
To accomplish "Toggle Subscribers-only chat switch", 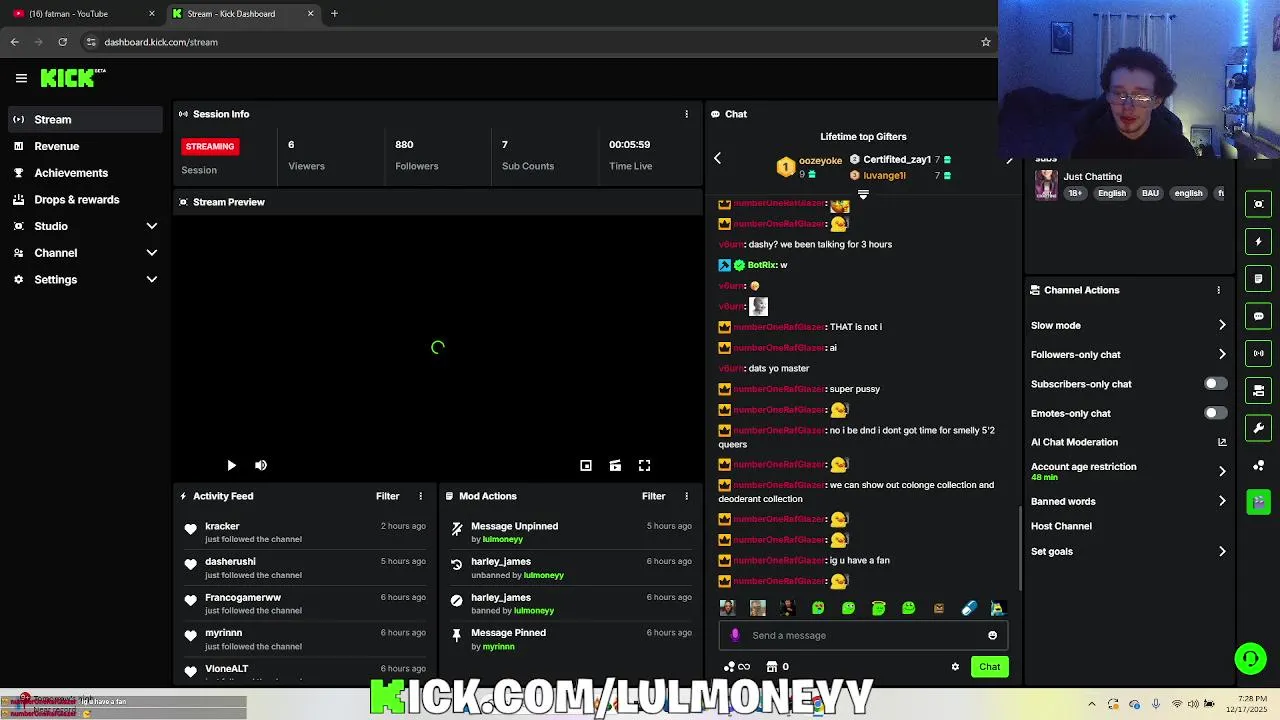I will coord(1215,384).
